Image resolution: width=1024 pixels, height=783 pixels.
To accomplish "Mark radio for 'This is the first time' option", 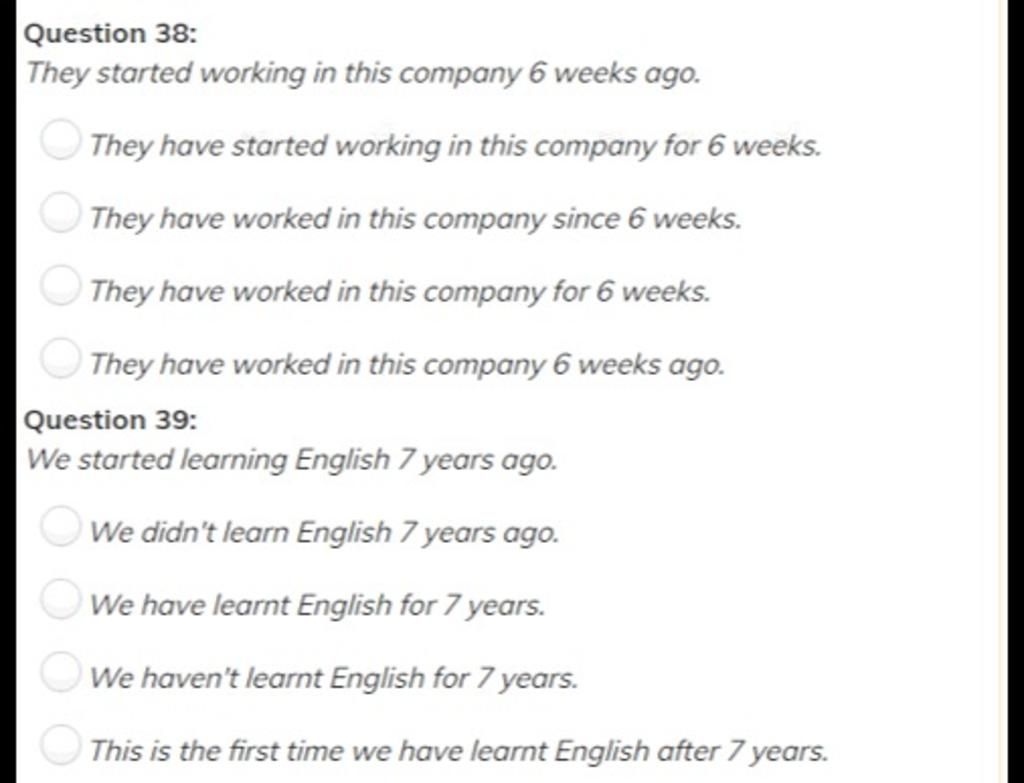I will [60, 744].
